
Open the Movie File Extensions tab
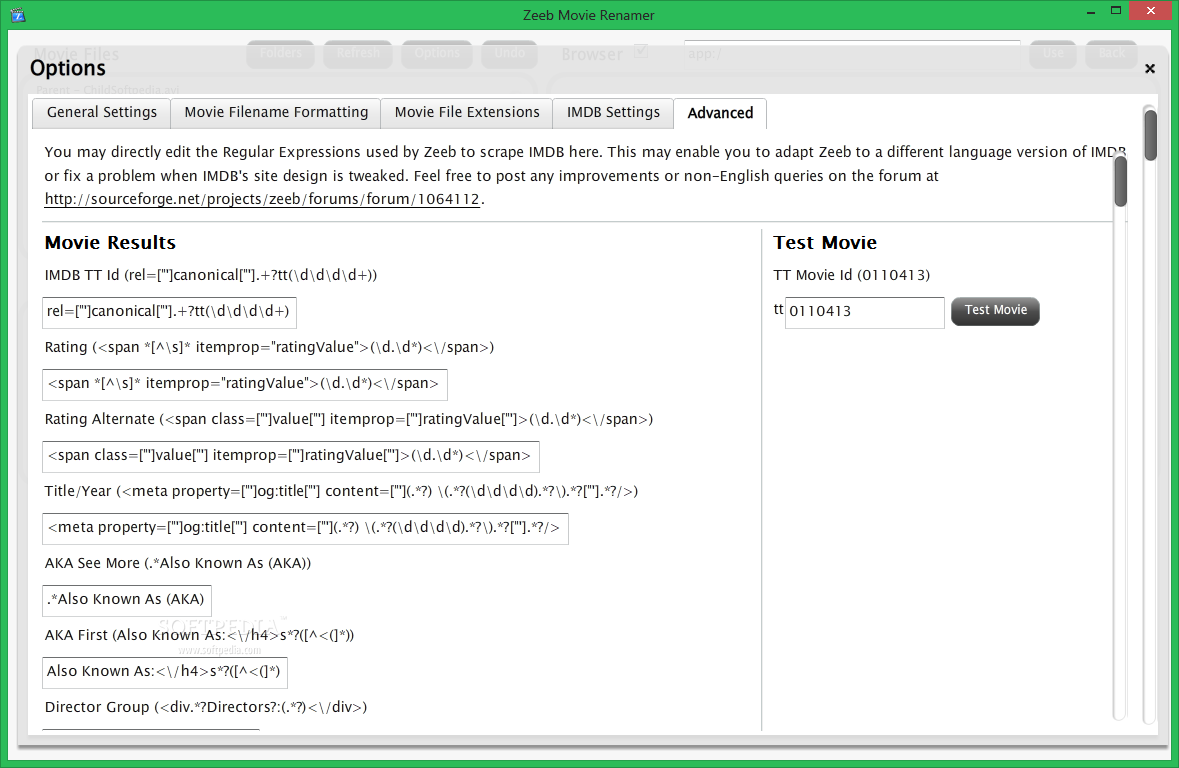click(467, 113)
